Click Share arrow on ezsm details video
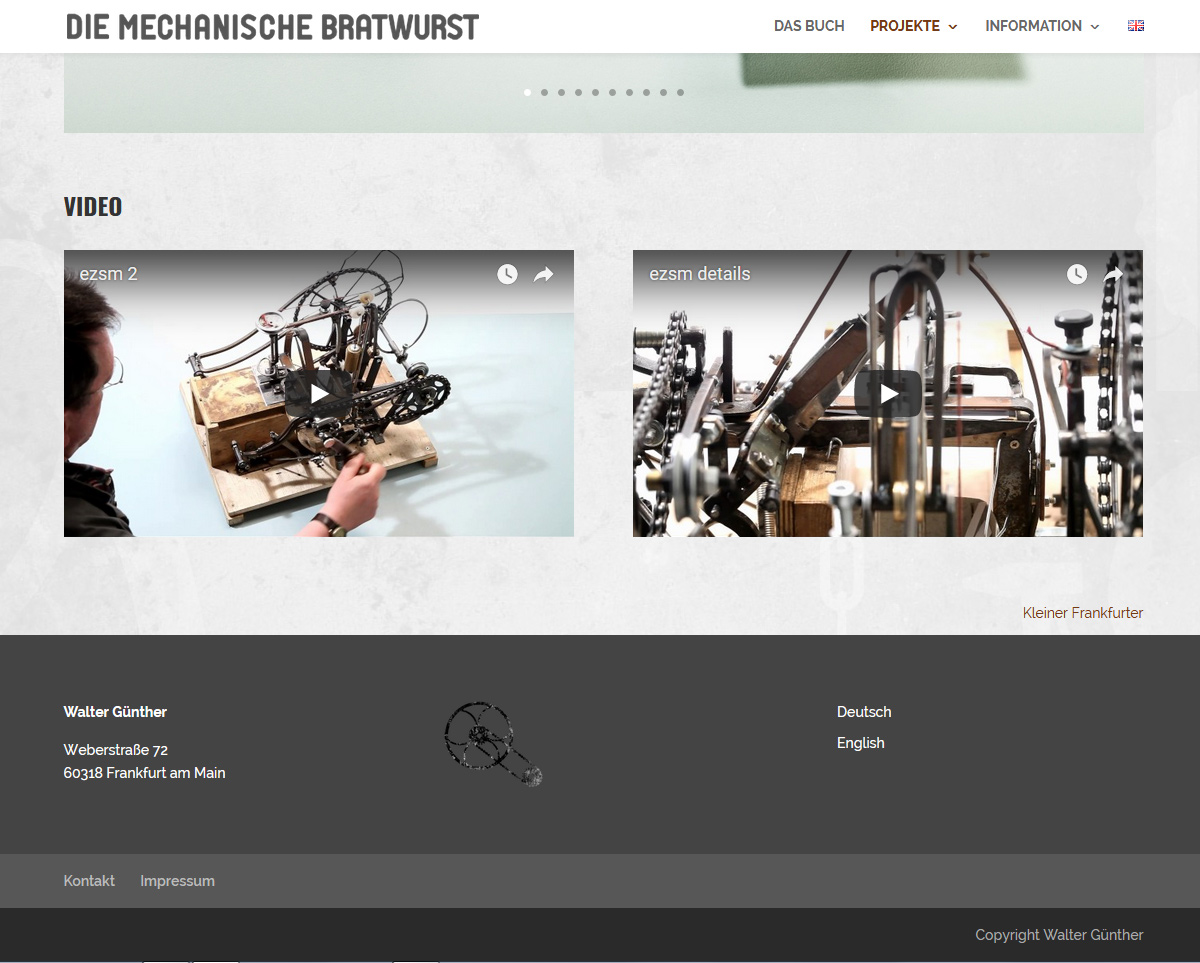 (x=1112, y=274)
